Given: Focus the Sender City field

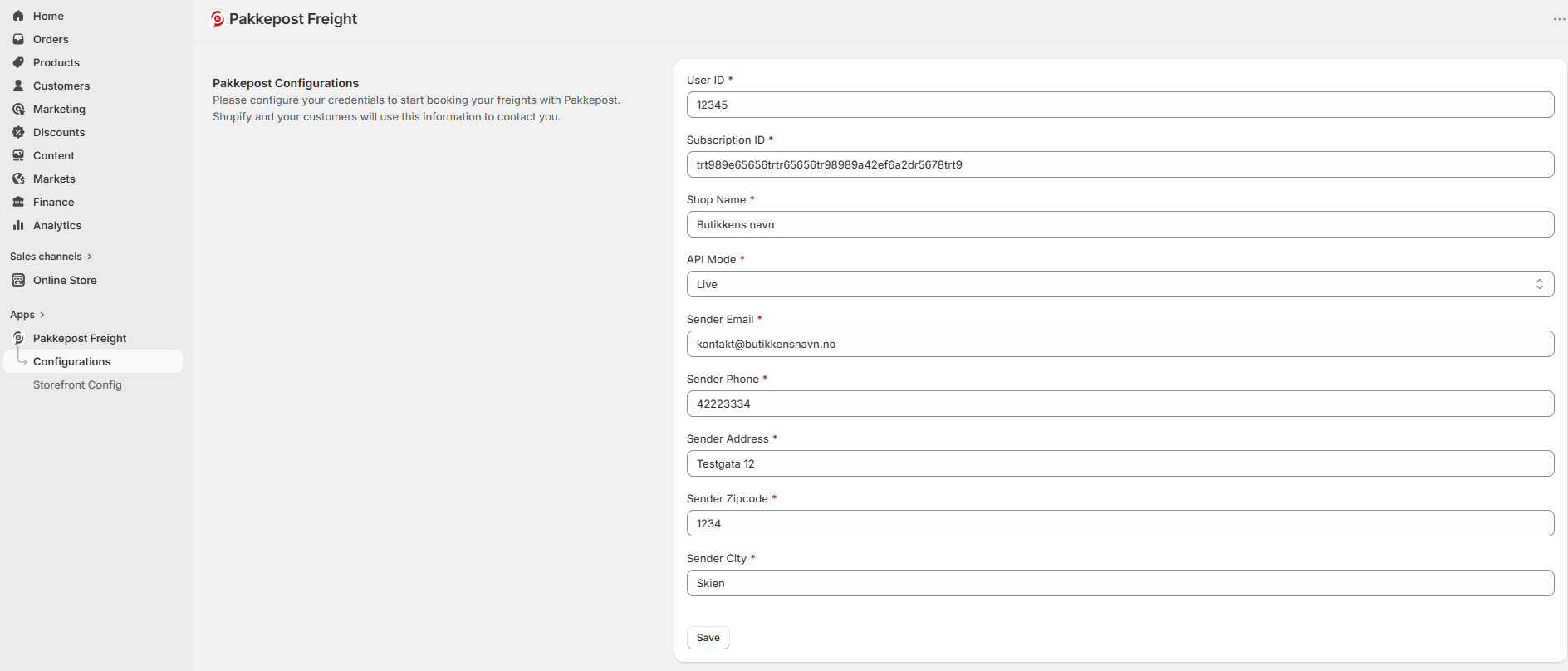Looking at the screenshot, I should [x=1120, y=583].
